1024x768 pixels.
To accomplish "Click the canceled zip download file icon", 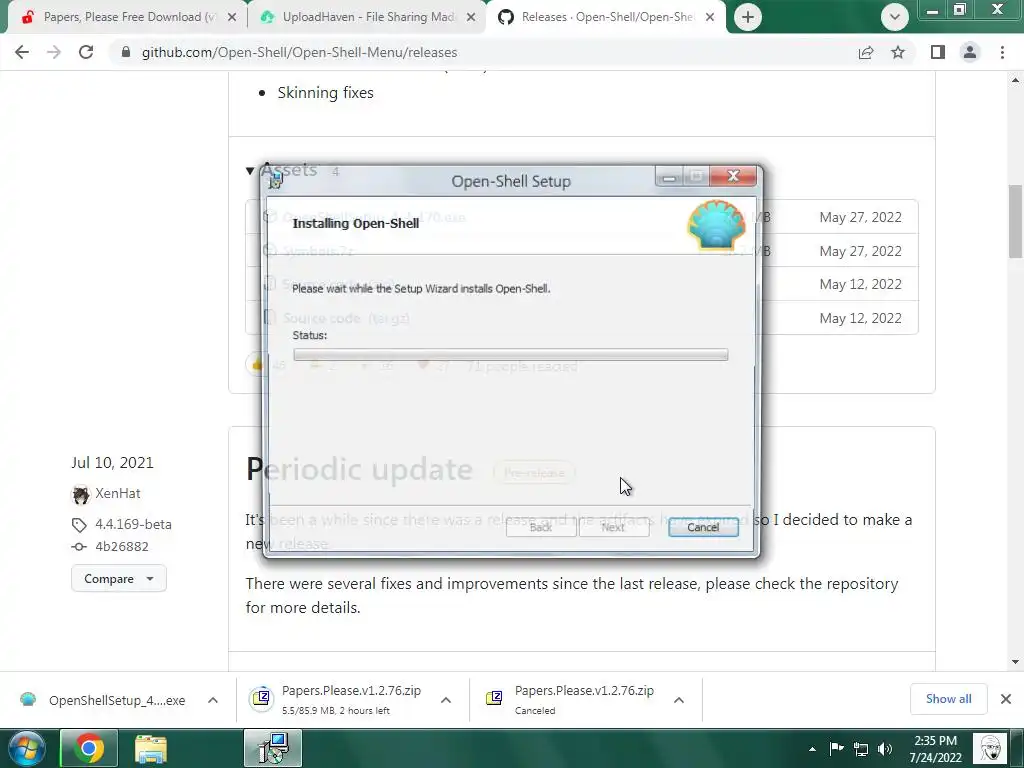I will pyautogui.click(x=494, y=698).
